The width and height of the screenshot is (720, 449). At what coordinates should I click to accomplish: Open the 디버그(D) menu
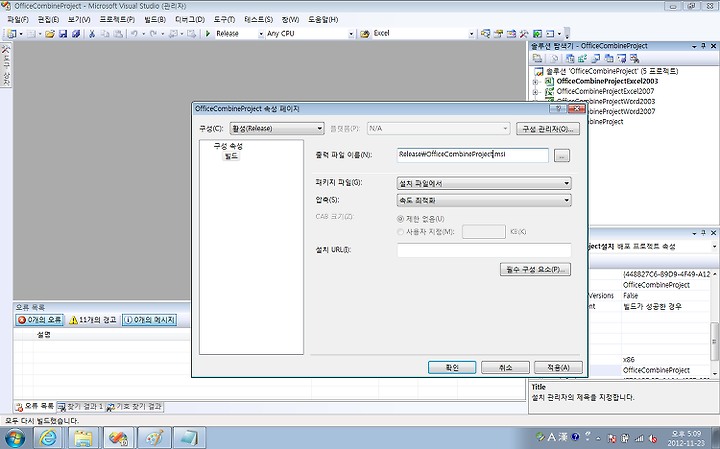pos(190,20)
